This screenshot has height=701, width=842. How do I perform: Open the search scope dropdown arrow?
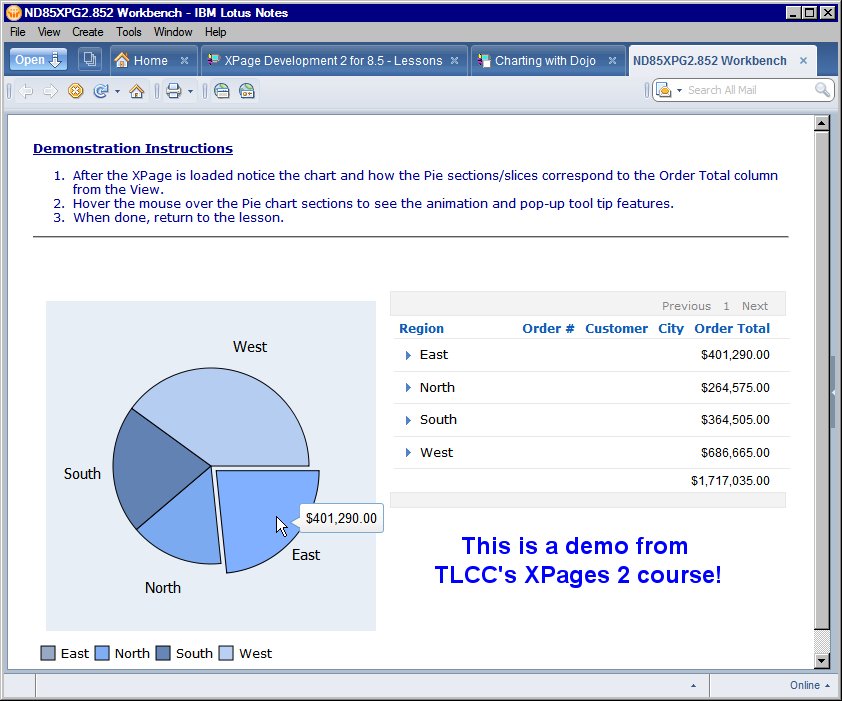tap(678, 91)
